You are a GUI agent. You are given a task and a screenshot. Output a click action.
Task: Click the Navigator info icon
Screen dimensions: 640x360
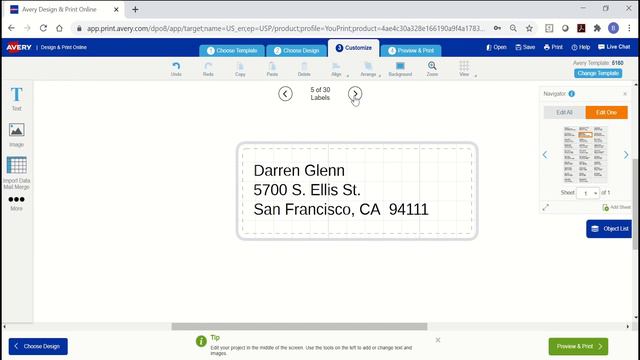click(571, 94)
